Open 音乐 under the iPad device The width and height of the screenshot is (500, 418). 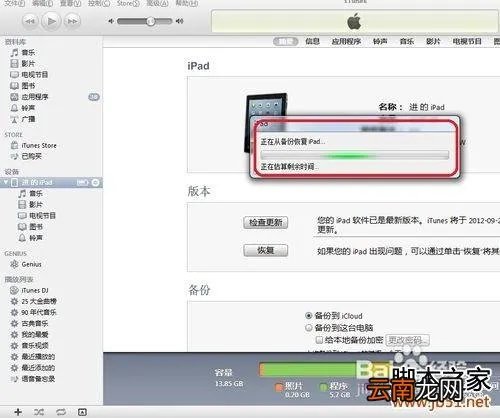point(30,193)
